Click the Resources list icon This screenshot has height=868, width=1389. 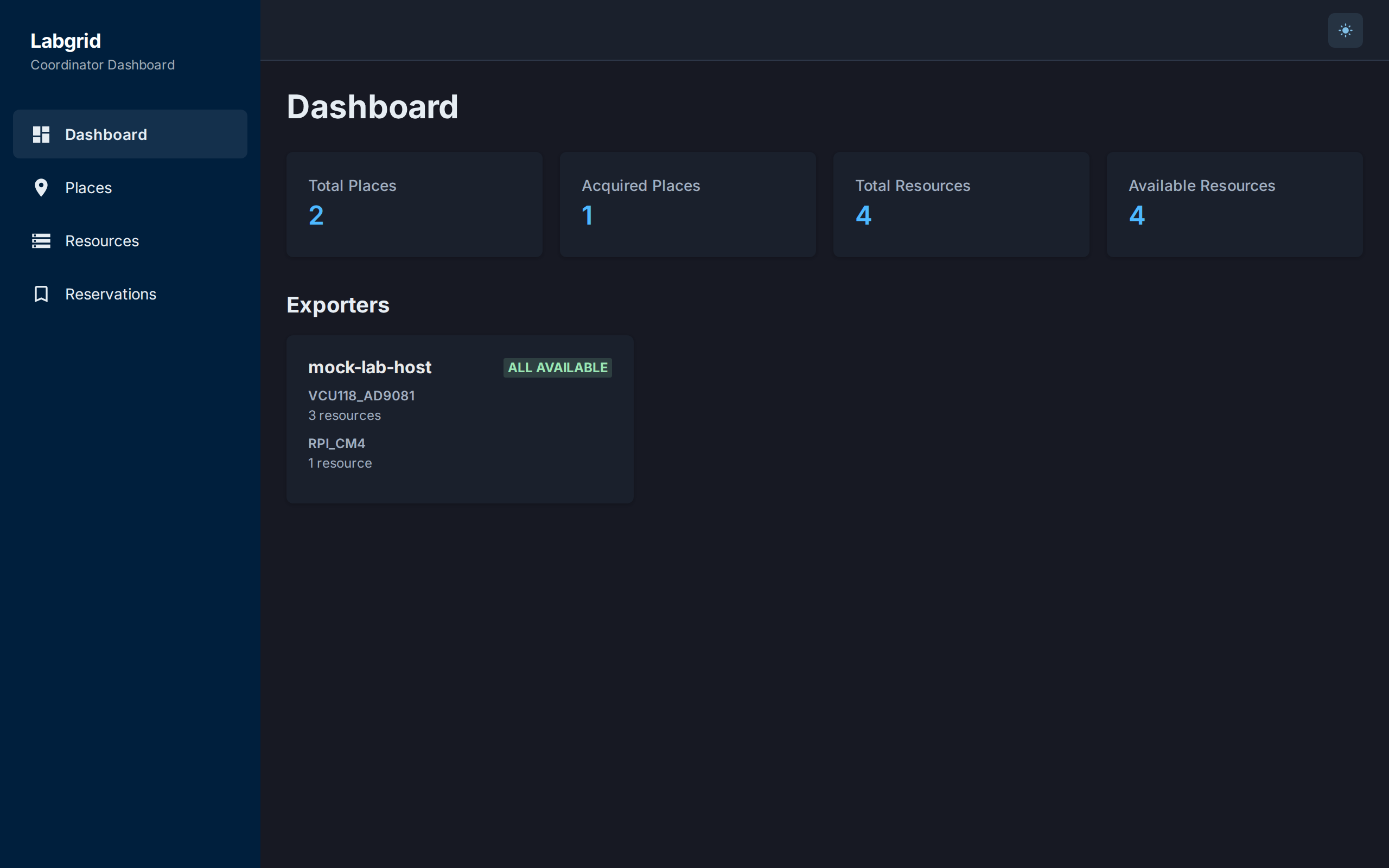tap(41, 240)
